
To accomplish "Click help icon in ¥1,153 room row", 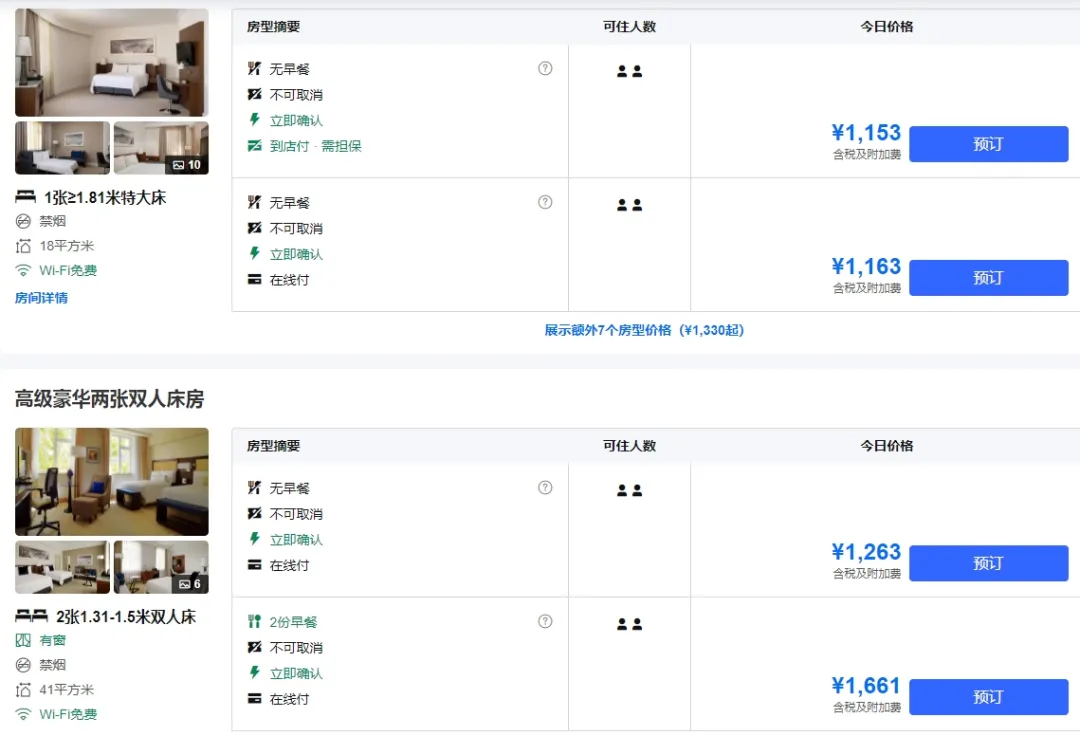I will pyautogui.click(x=545, y=68).
